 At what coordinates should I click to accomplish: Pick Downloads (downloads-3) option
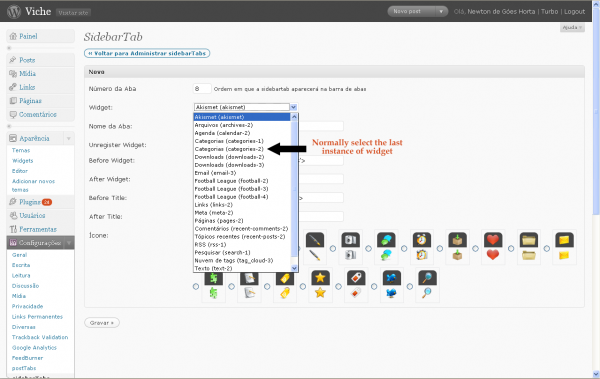[229, 165]
